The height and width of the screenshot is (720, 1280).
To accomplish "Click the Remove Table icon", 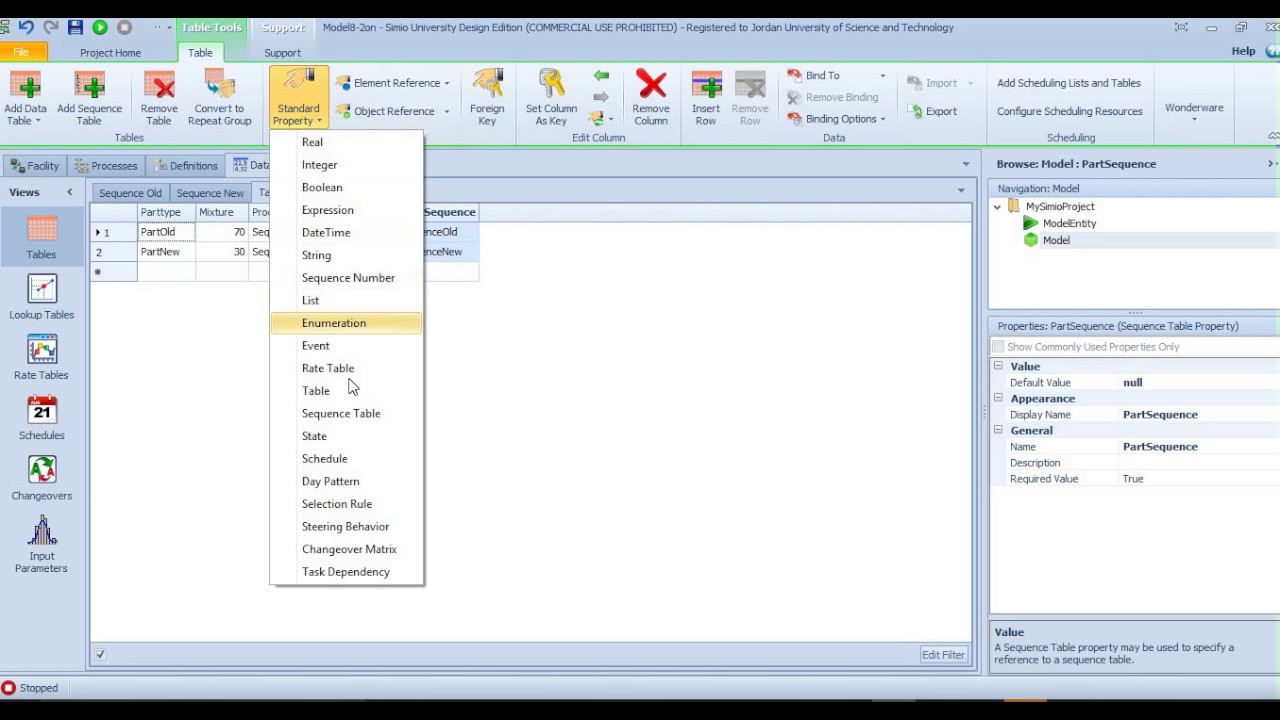I will coord(159,98).
